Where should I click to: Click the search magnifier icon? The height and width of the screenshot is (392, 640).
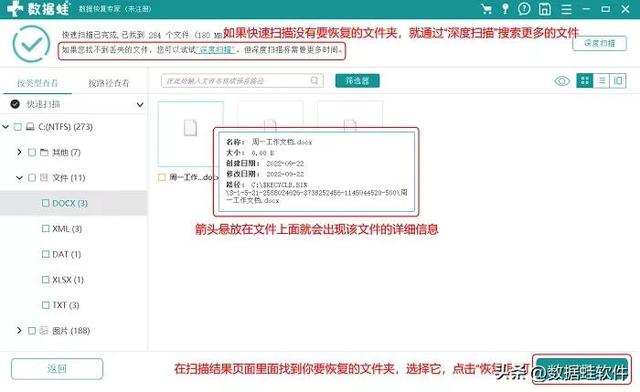(314, 80)
